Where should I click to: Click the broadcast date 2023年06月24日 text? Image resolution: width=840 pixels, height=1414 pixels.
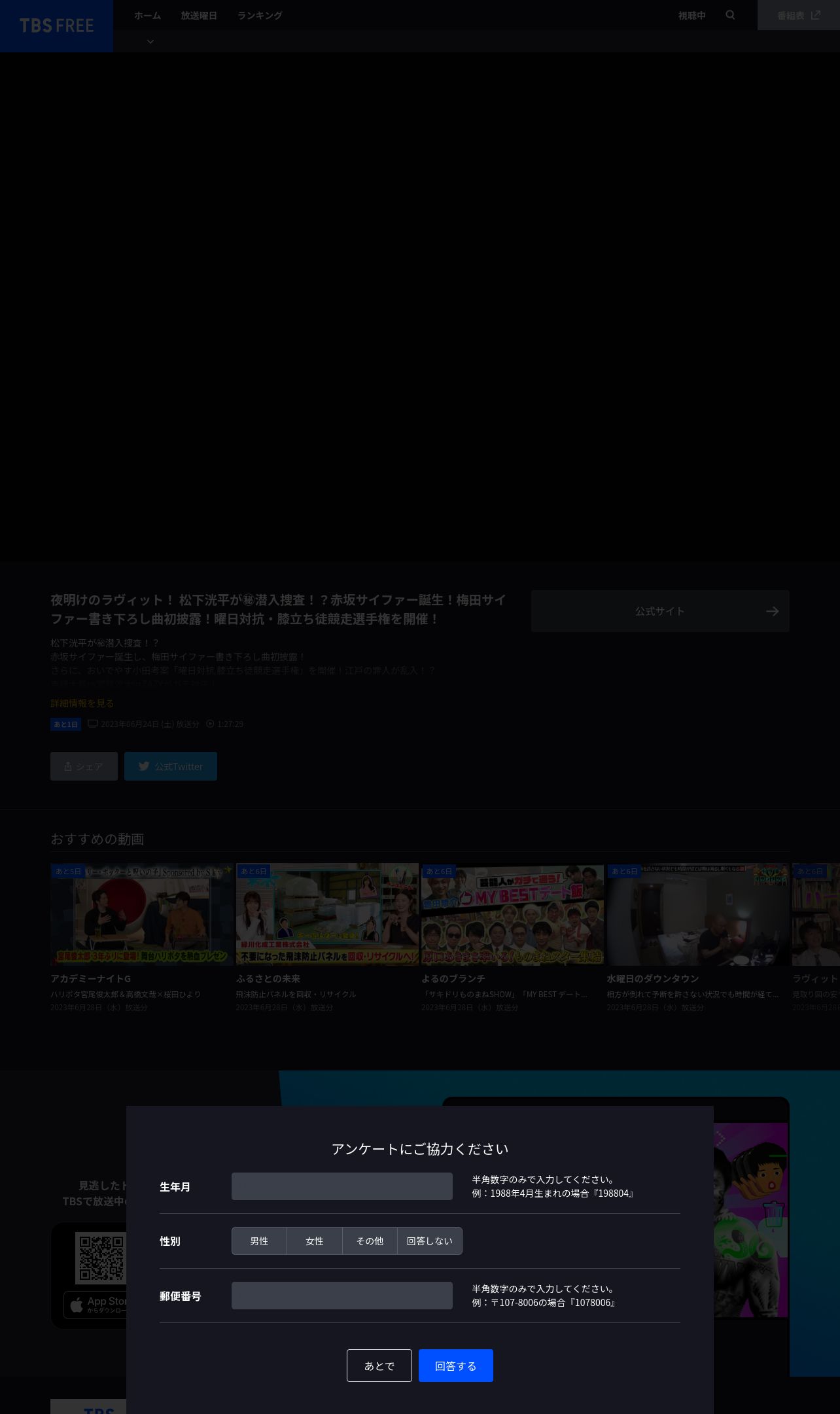(x=150, y=724)
